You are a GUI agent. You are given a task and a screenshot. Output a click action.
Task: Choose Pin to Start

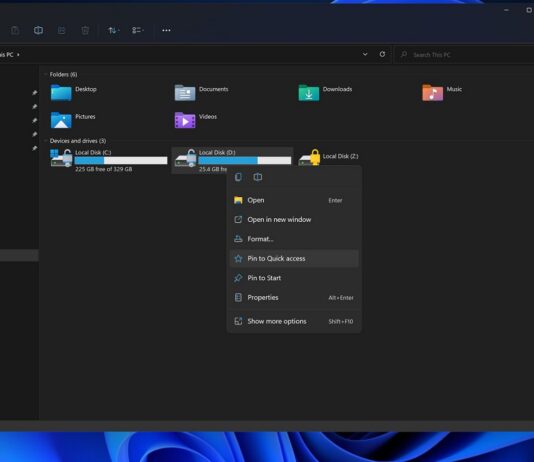294,278
